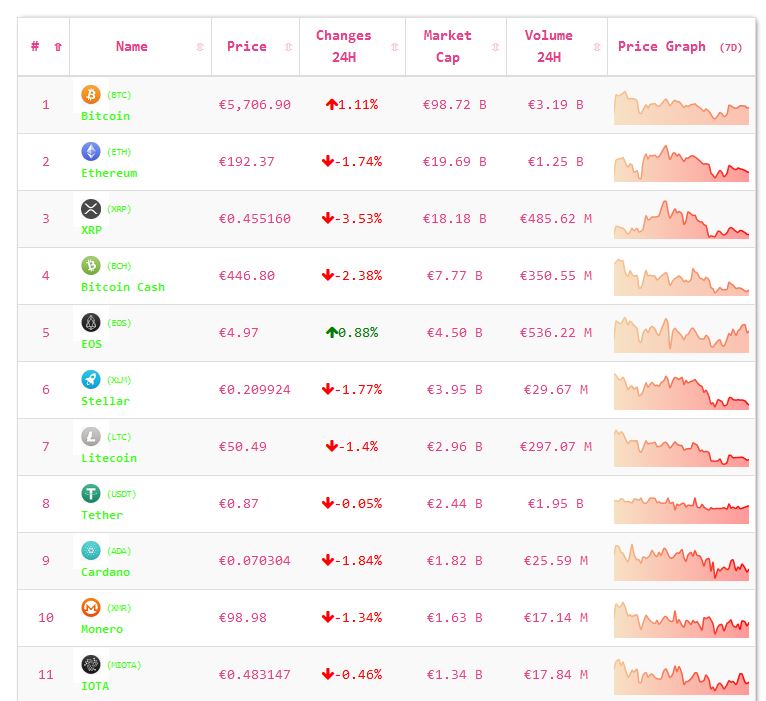Open the IOTA coin name link
The image size is (766, 701).
click(95, 686)
